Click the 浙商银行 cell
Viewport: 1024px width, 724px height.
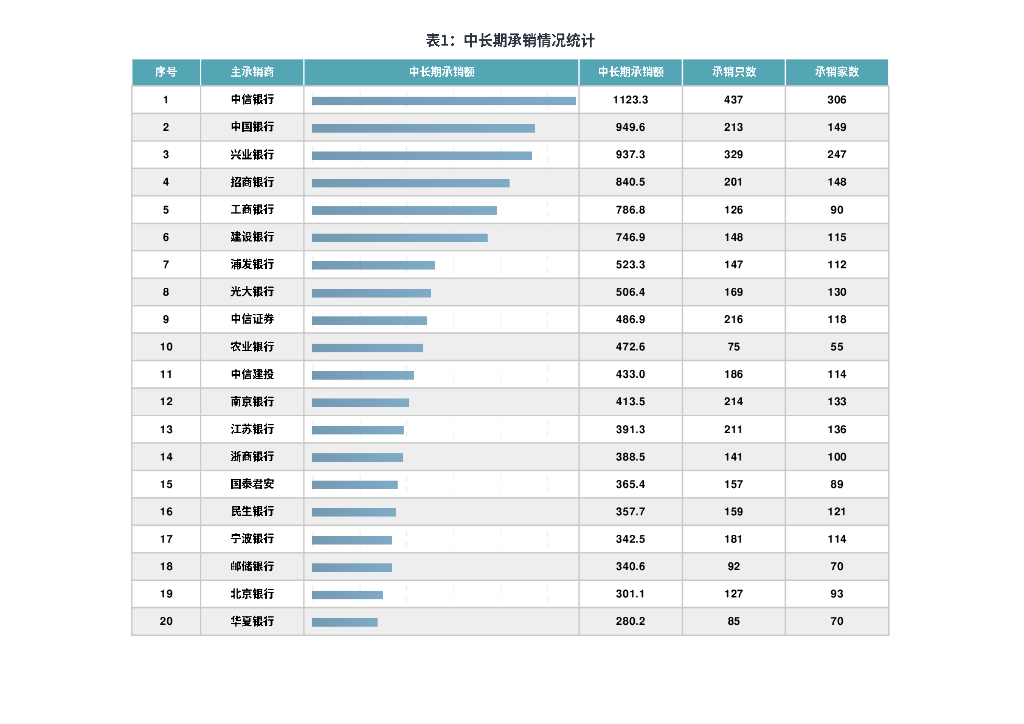[252, 456]
